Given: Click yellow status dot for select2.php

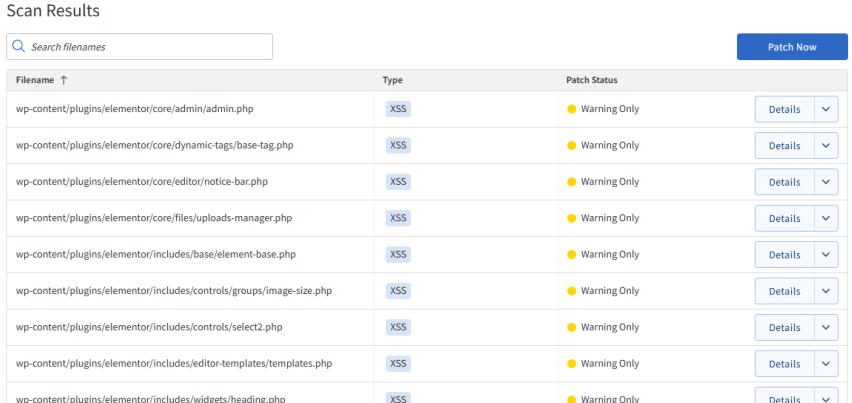Looking at the screenshot, I should (x=572, y=327).
